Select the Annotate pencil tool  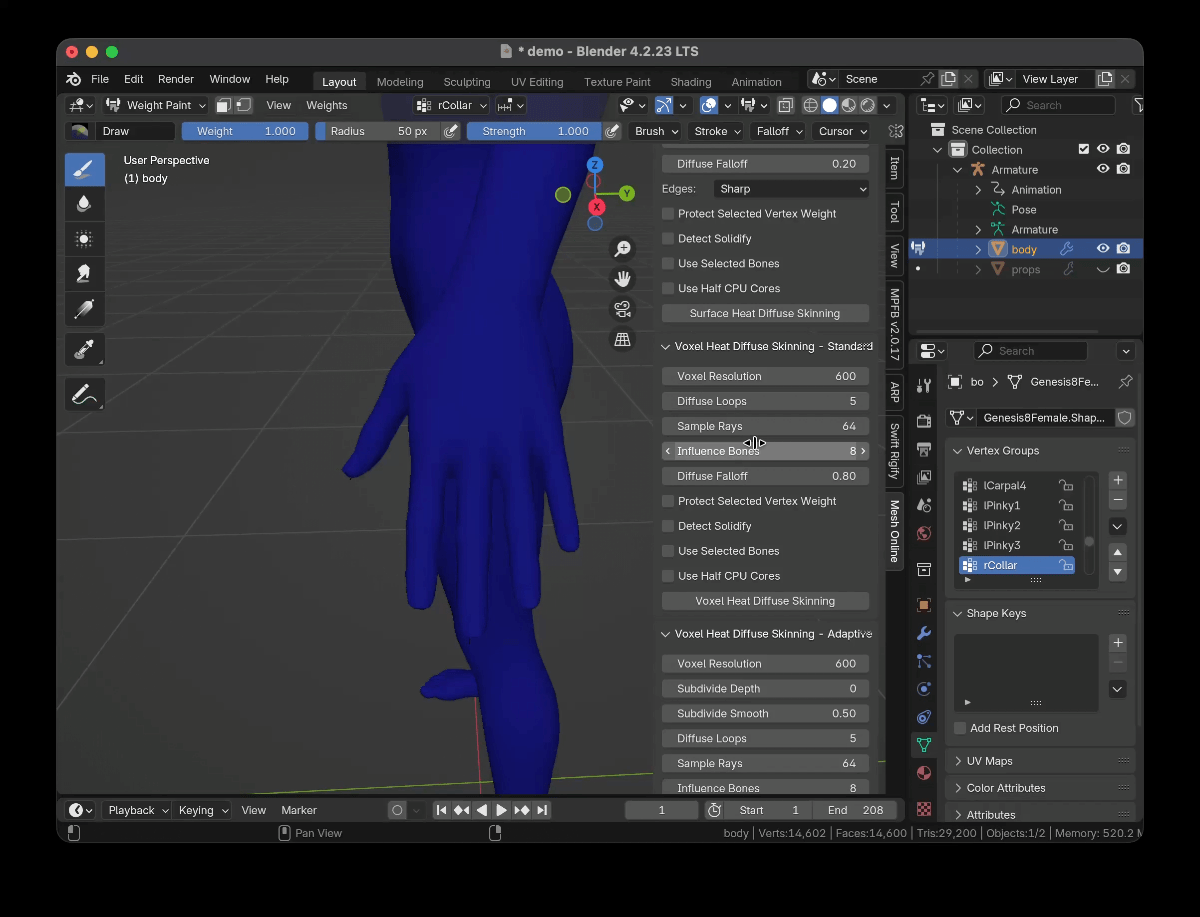(x=84, y=394)
